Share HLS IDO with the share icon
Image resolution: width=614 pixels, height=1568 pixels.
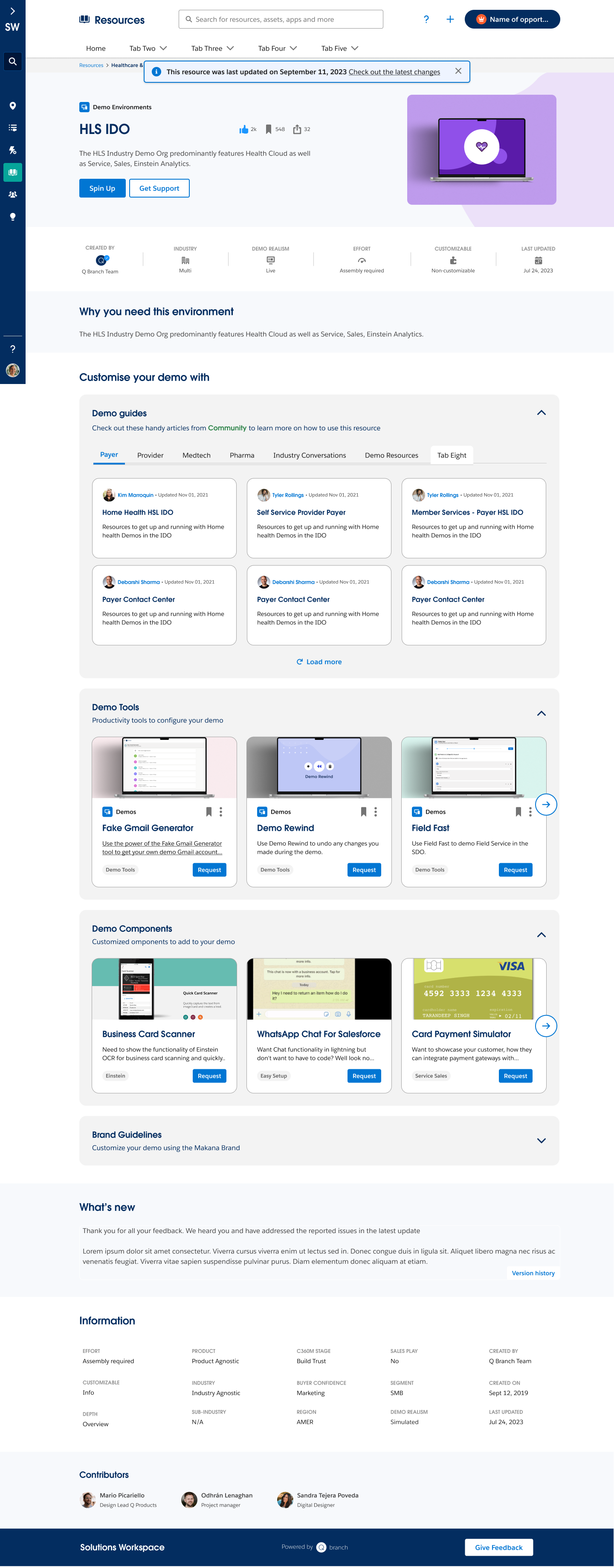click(297, 129)
